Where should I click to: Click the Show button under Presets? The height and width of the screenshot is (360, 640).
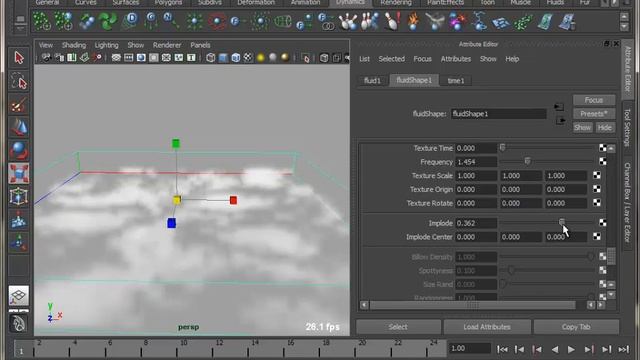(x=582, y=128)
